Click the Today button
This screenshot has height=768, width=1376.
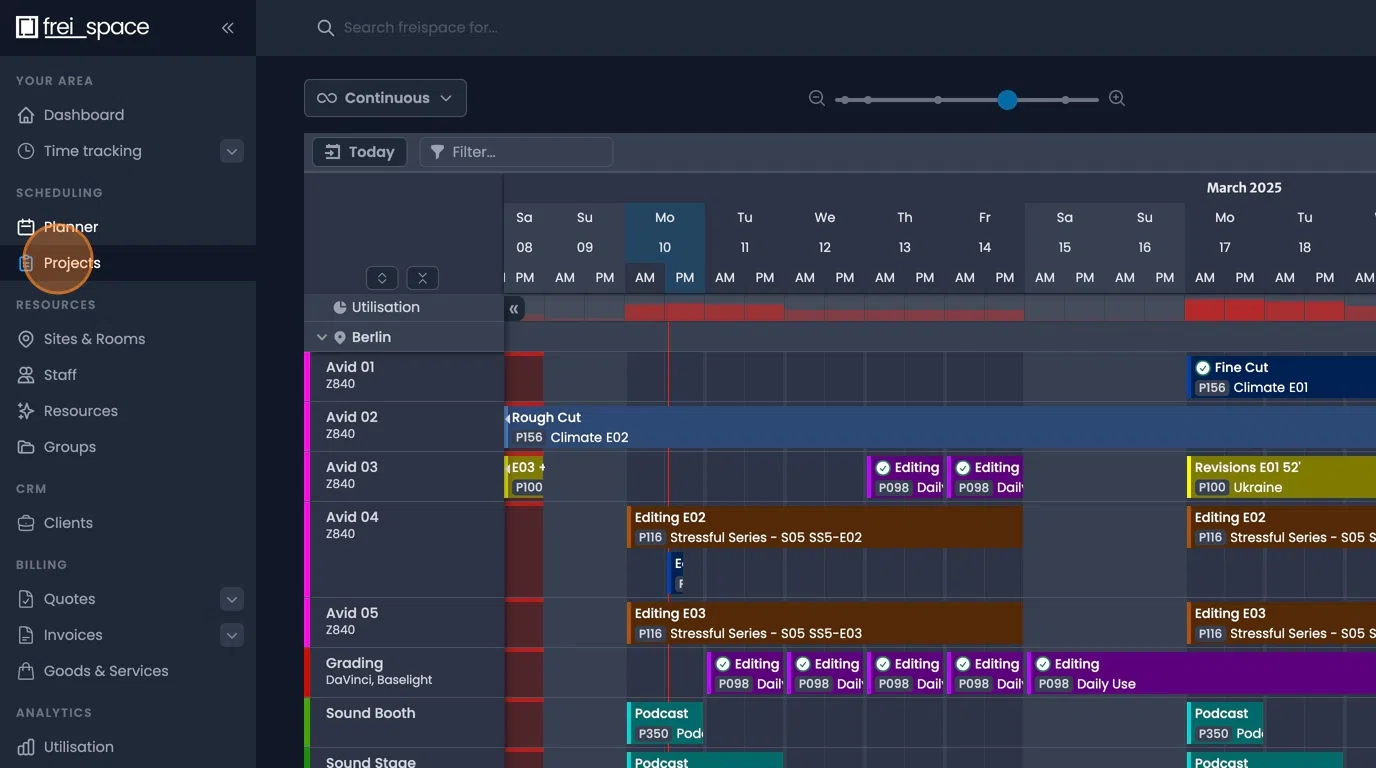coord(359,151)
